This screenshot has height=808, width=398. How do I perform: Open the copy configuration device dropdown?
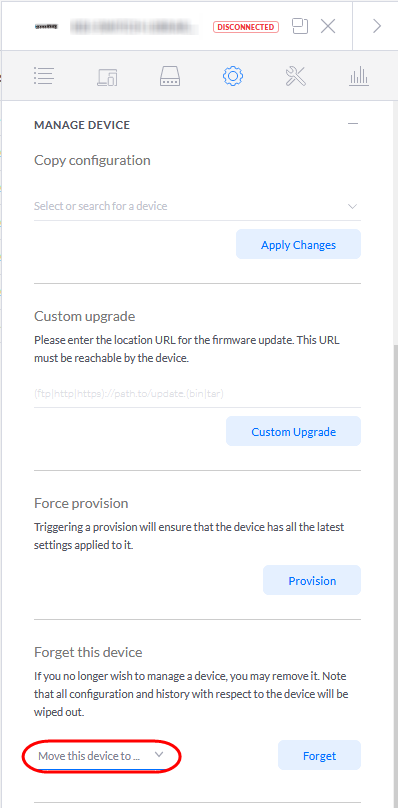tap(197, 206)
